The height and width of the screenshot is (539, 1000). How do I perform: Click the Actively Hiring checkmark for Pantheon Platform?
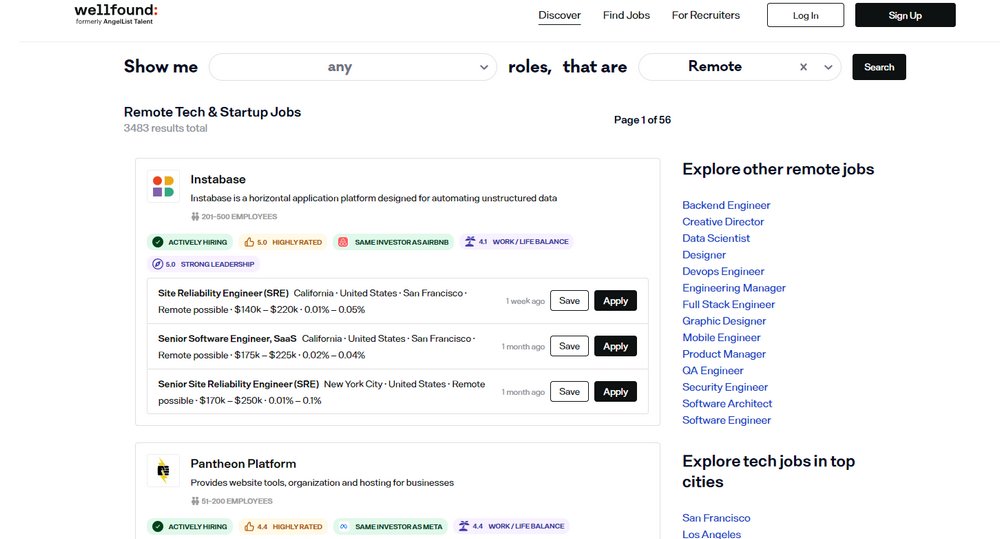[x=158, y=526]
